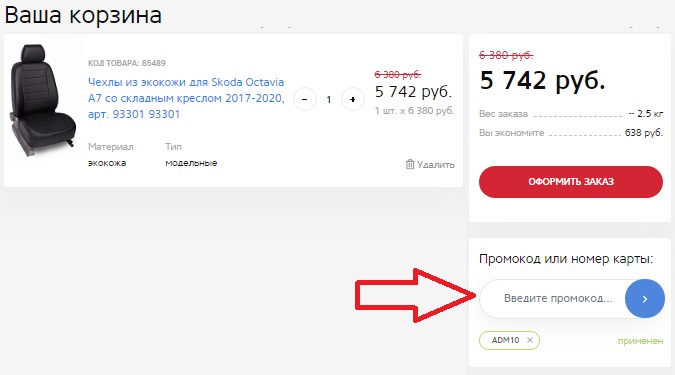Viewport: 675px width, 375px height.
Task: Click the ADM10 promo code chip label
Action: pos(505,340)
